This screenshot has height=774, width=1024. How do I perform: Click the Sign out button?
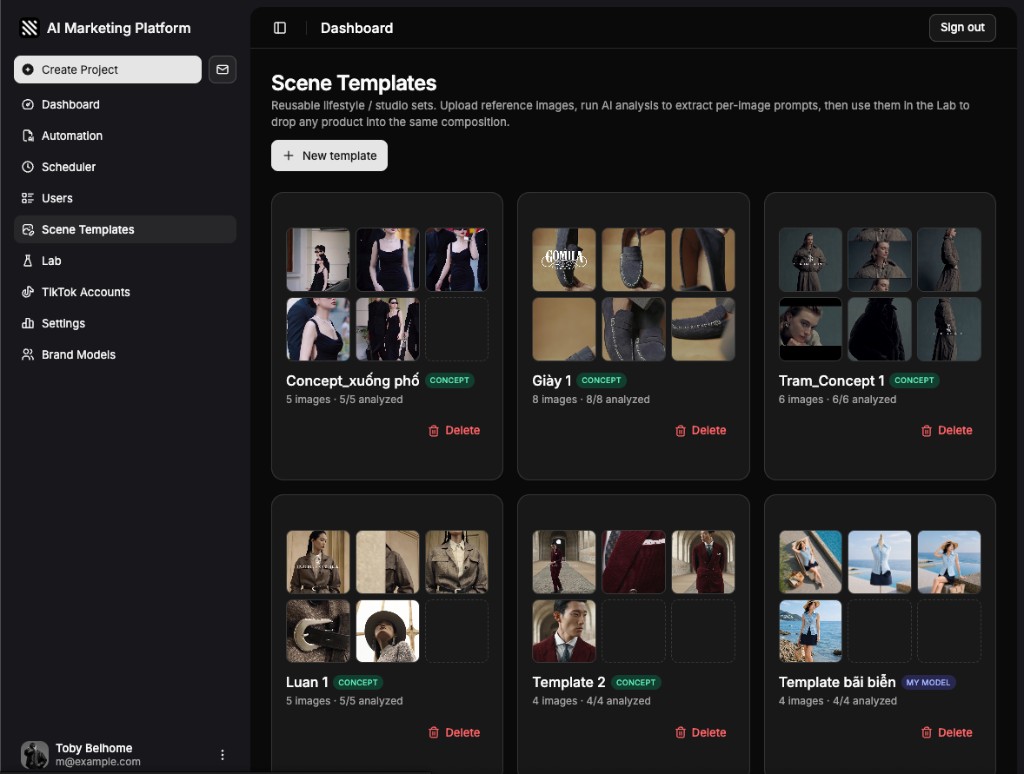pyautogui.click(x=962, y=27)
